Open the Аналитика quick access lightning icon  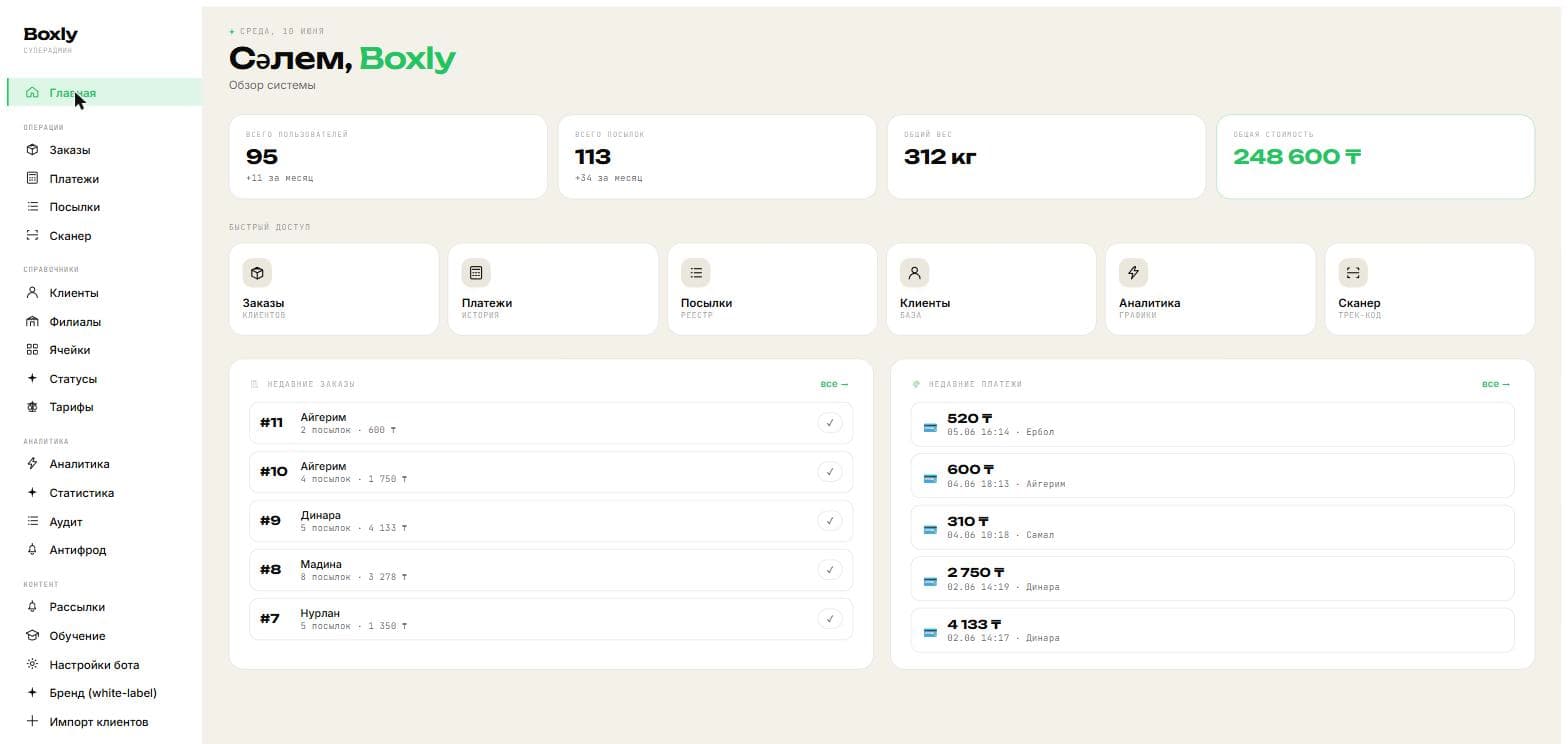coord(1133,273)
